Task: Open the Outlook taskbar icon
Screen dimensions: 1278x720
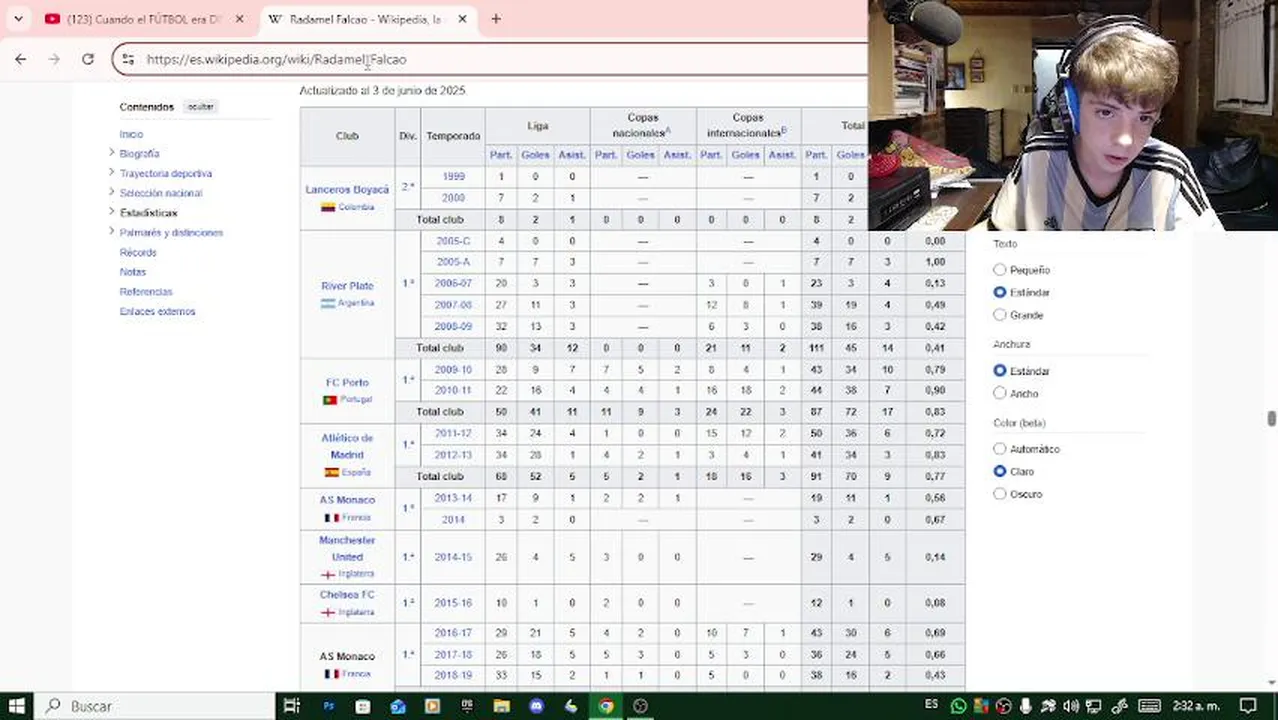Action: click(x=398, y=706)
